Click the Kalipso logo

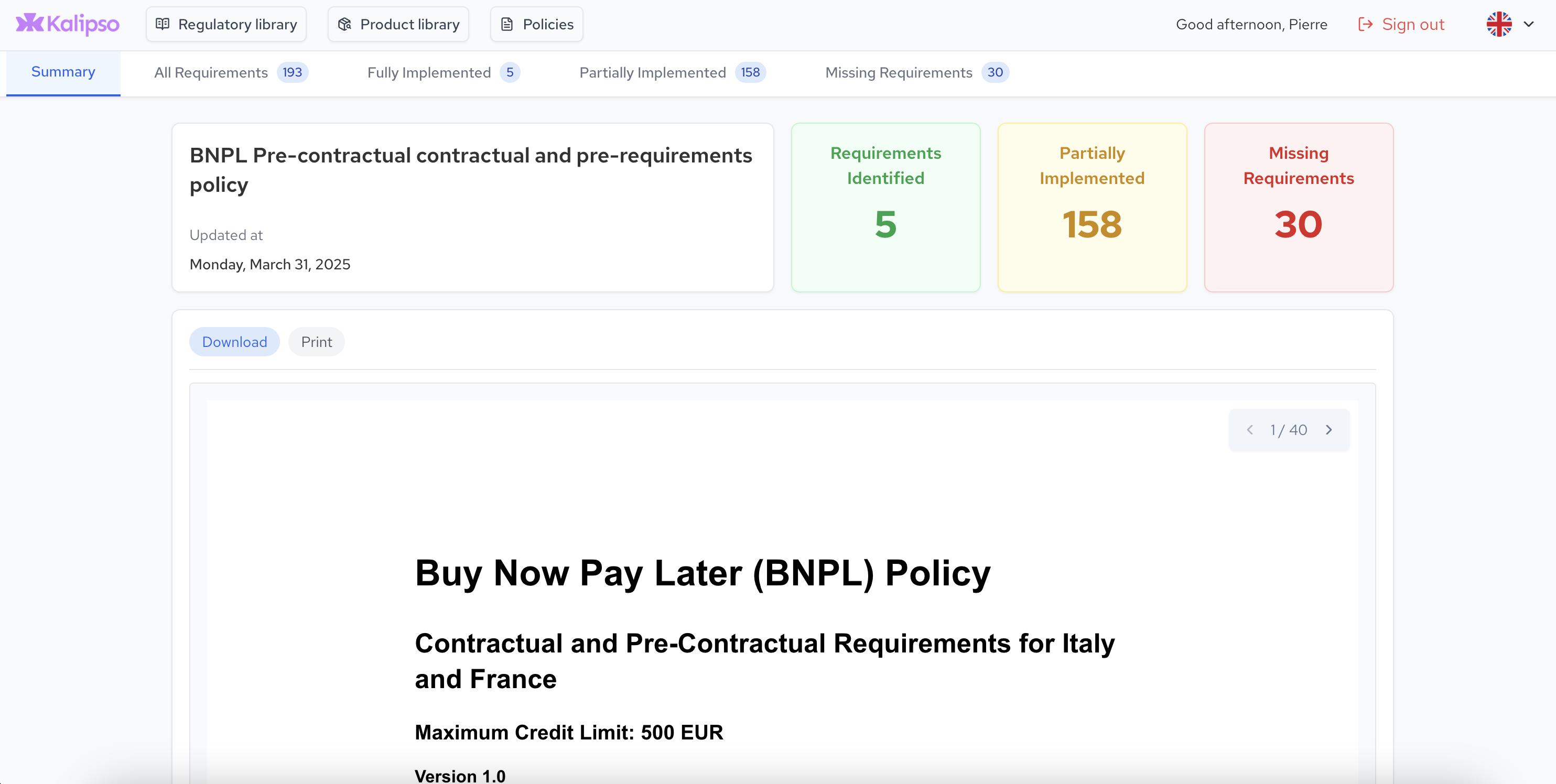tap(67, 24)
